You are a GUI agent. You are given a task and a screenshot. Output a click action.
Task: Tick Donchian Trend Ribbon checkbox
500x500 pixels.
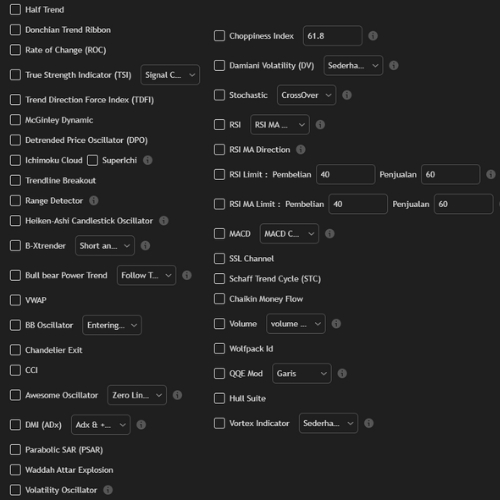[x=15, y=30]
